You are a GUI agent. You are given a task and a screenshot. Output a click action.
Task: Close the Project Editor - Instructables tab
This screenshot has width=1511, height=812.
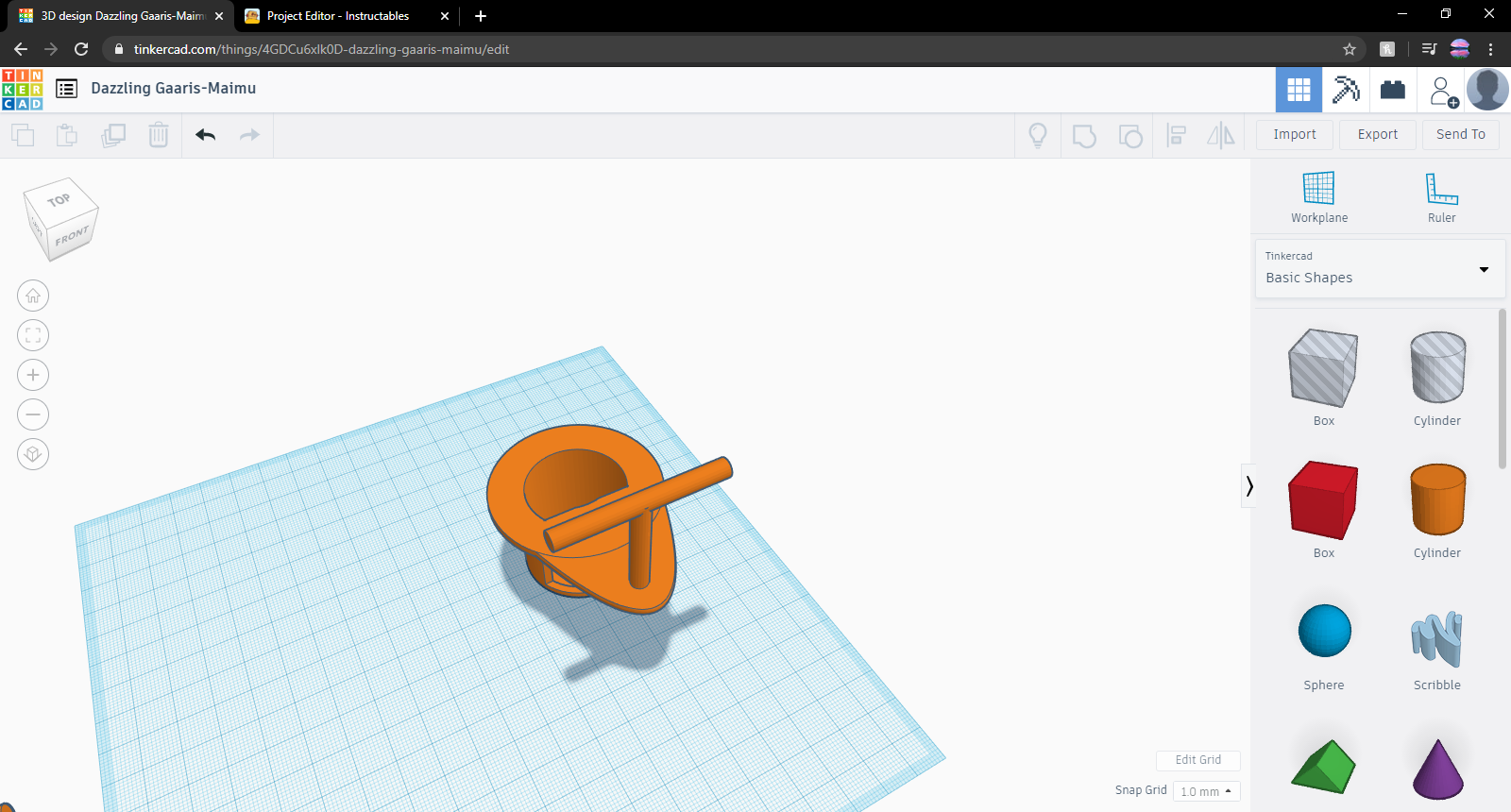coord(445,16)
